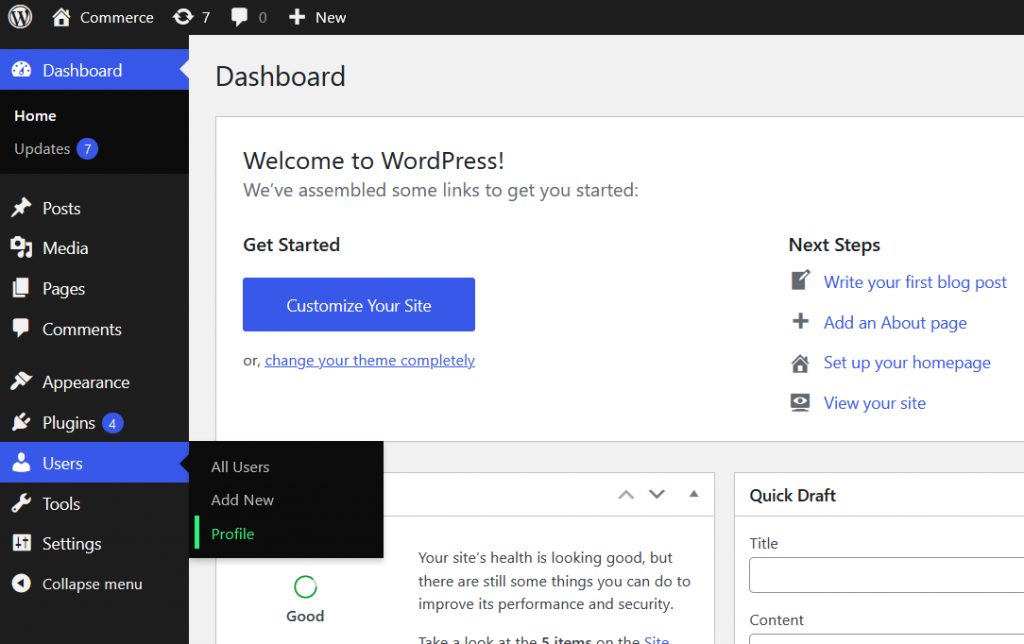Click the 'Welcome to WordPress!' heading
This screenshot has width=1024, height=644.
pos(374,161)
